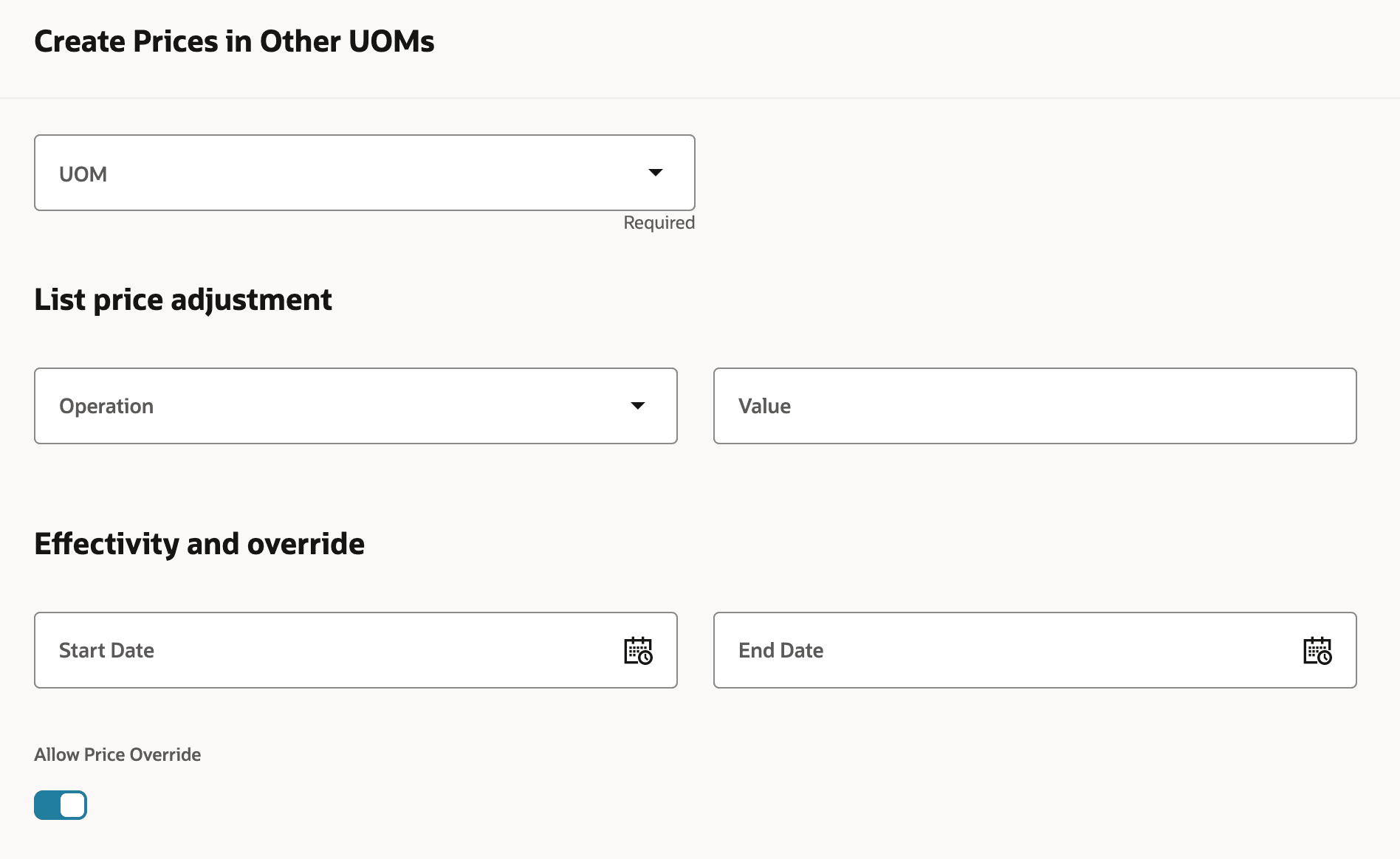Click the Create Prices in Other UOMs title
1400x859 pixels.
click(x=234, y=41)
